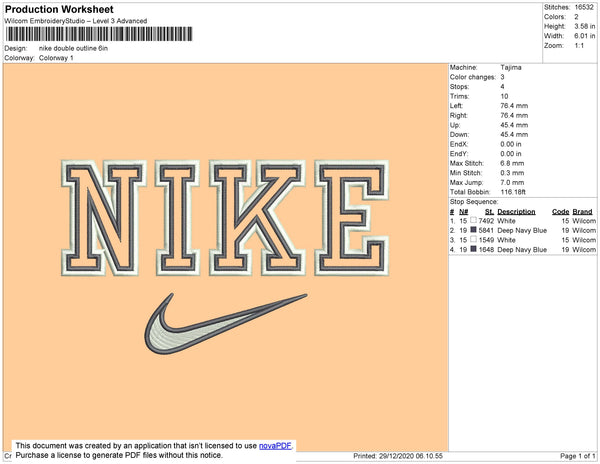Select stop 4 description 'Deep Navy Blue'
The image size is (600, 464).
tap(522, 249)
